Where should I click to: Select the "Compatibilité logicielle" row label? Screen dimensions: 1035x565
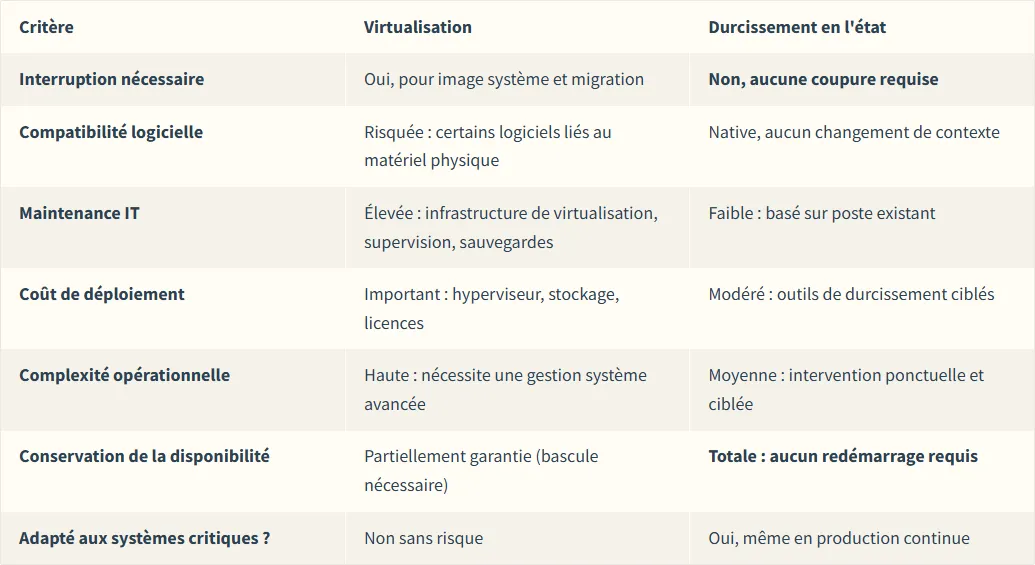111,132
